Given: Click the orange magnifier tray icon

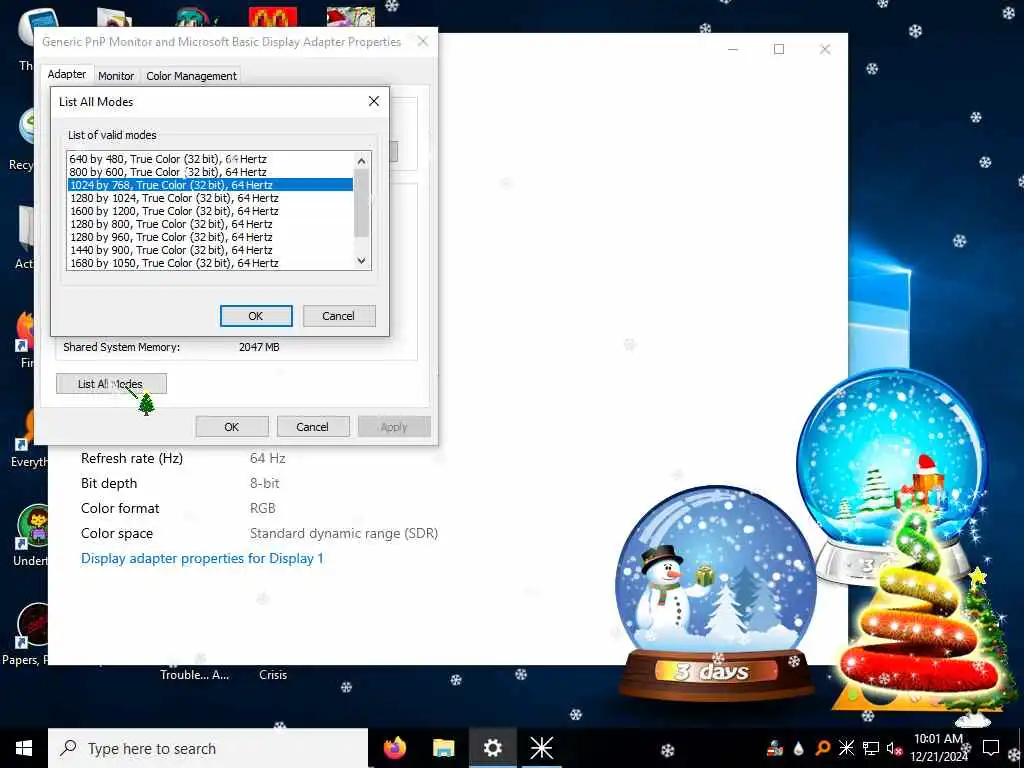Looking at the screenshot, I should coord(823,748).
